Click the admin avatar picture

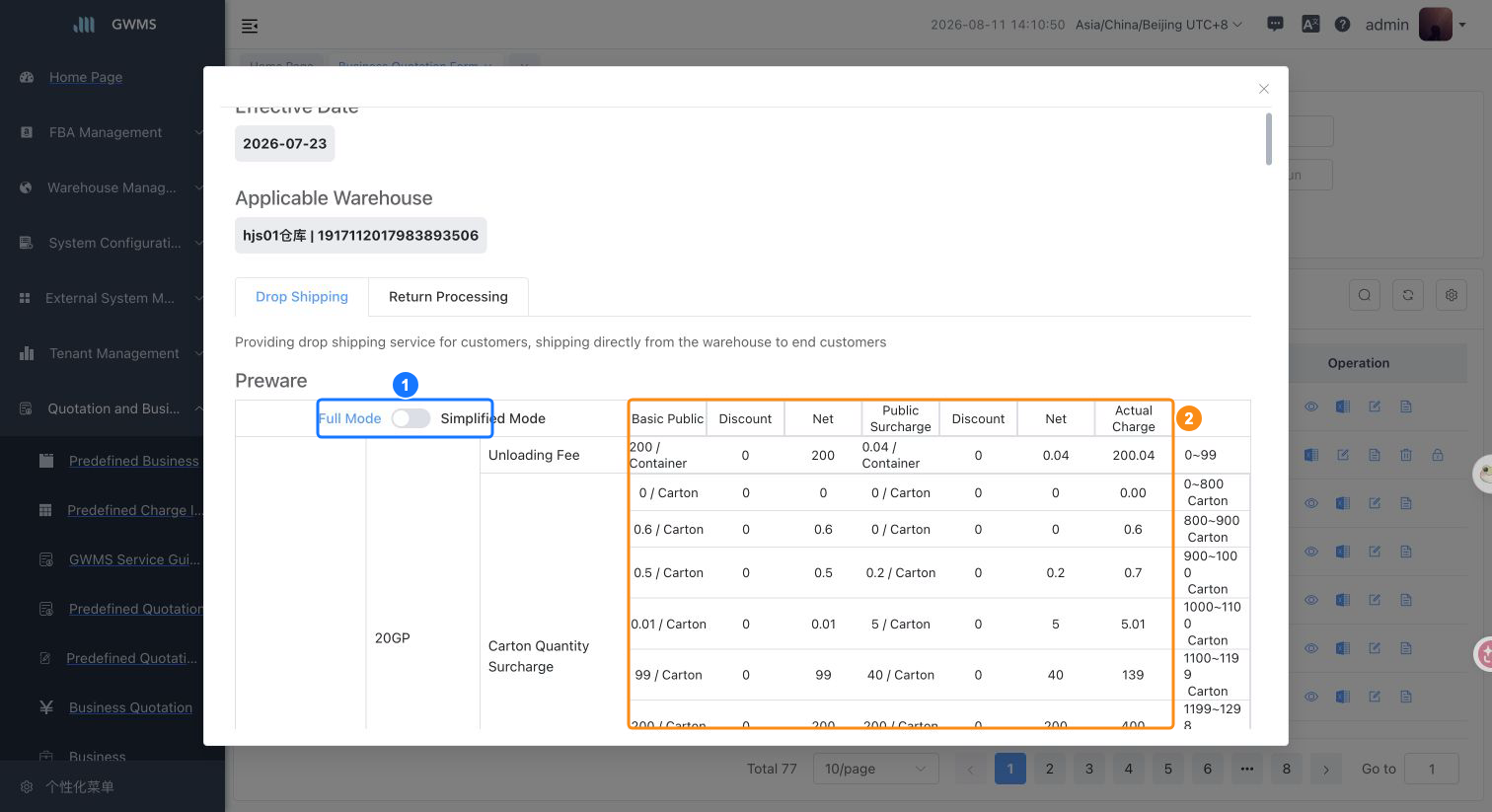click(x=1435, y=25)
